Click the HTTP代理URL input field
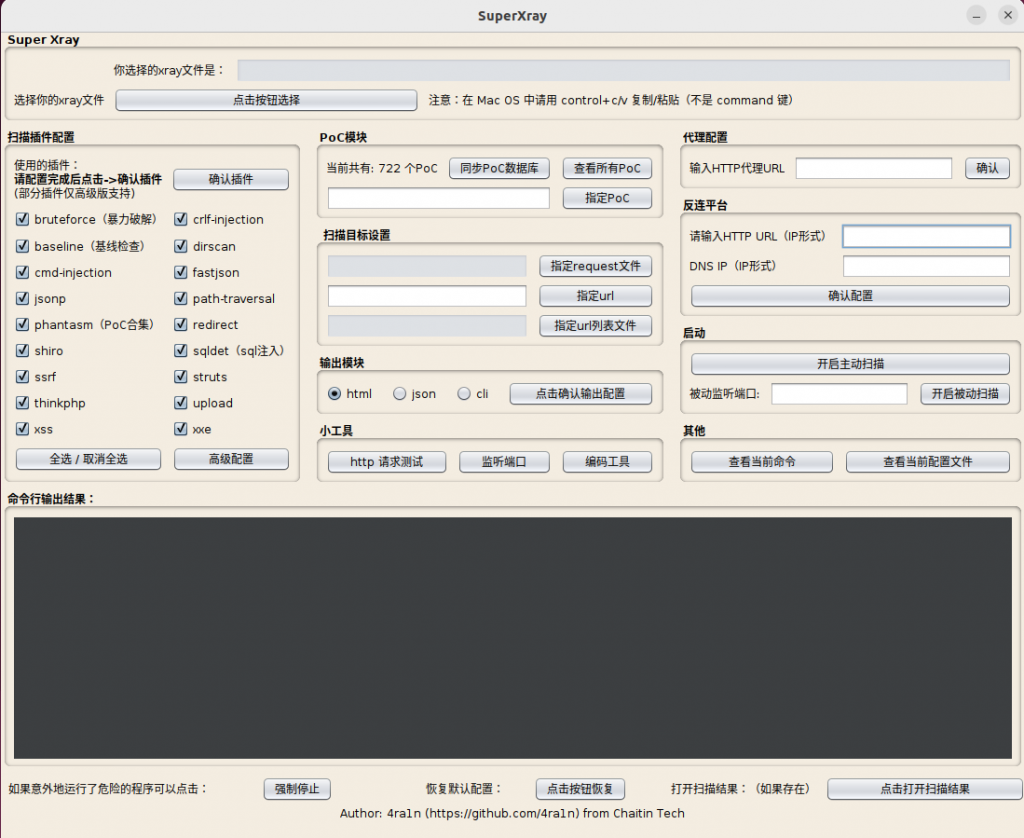 (874, 168)
